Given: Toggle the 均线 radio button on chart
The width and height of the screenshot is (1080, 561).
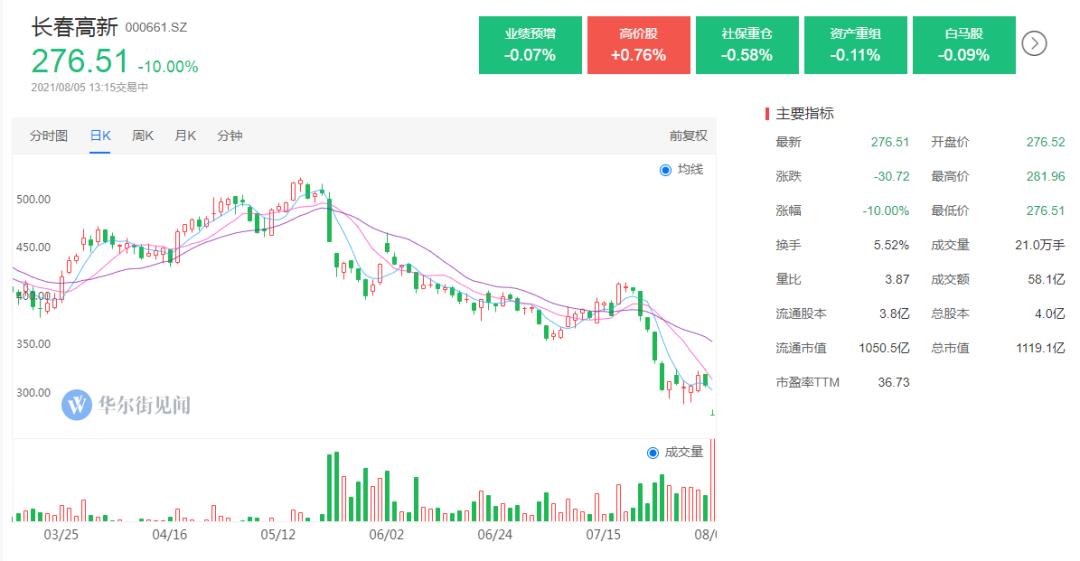Looking at the screenshot, I should [x=665, y=170].
